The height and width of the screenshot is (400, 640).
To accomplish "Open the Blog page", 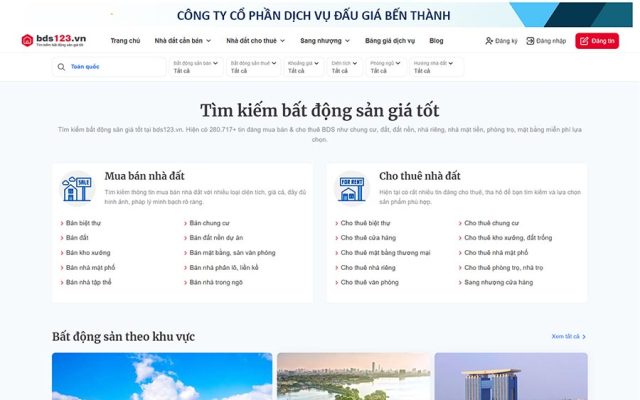I will tap(436, 41).
